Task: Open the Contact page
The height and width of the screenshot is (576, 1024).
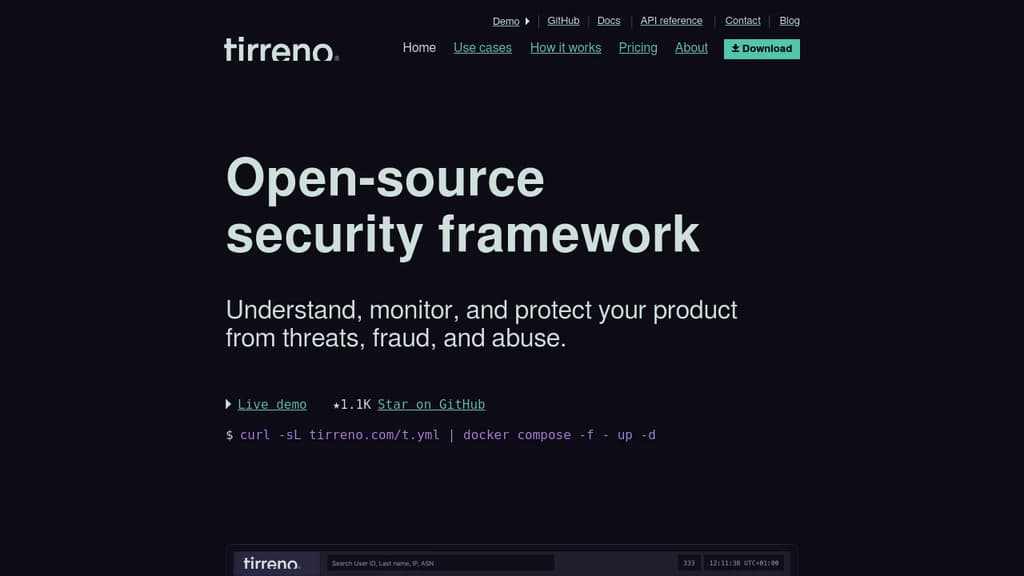Action: 743,21
